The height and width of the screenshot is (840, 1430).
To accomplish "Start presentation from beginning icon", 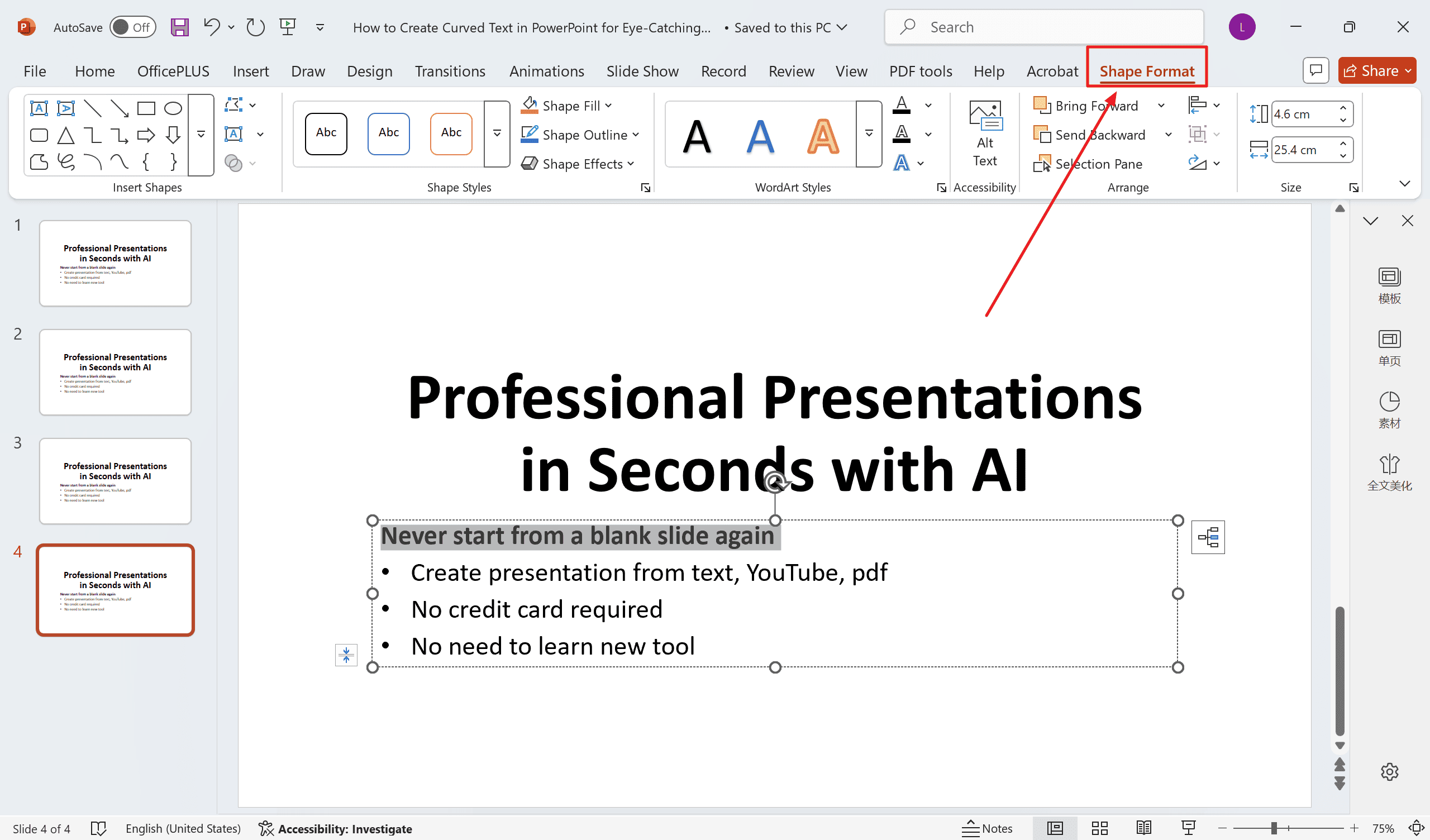I will [x=288, y=27].
